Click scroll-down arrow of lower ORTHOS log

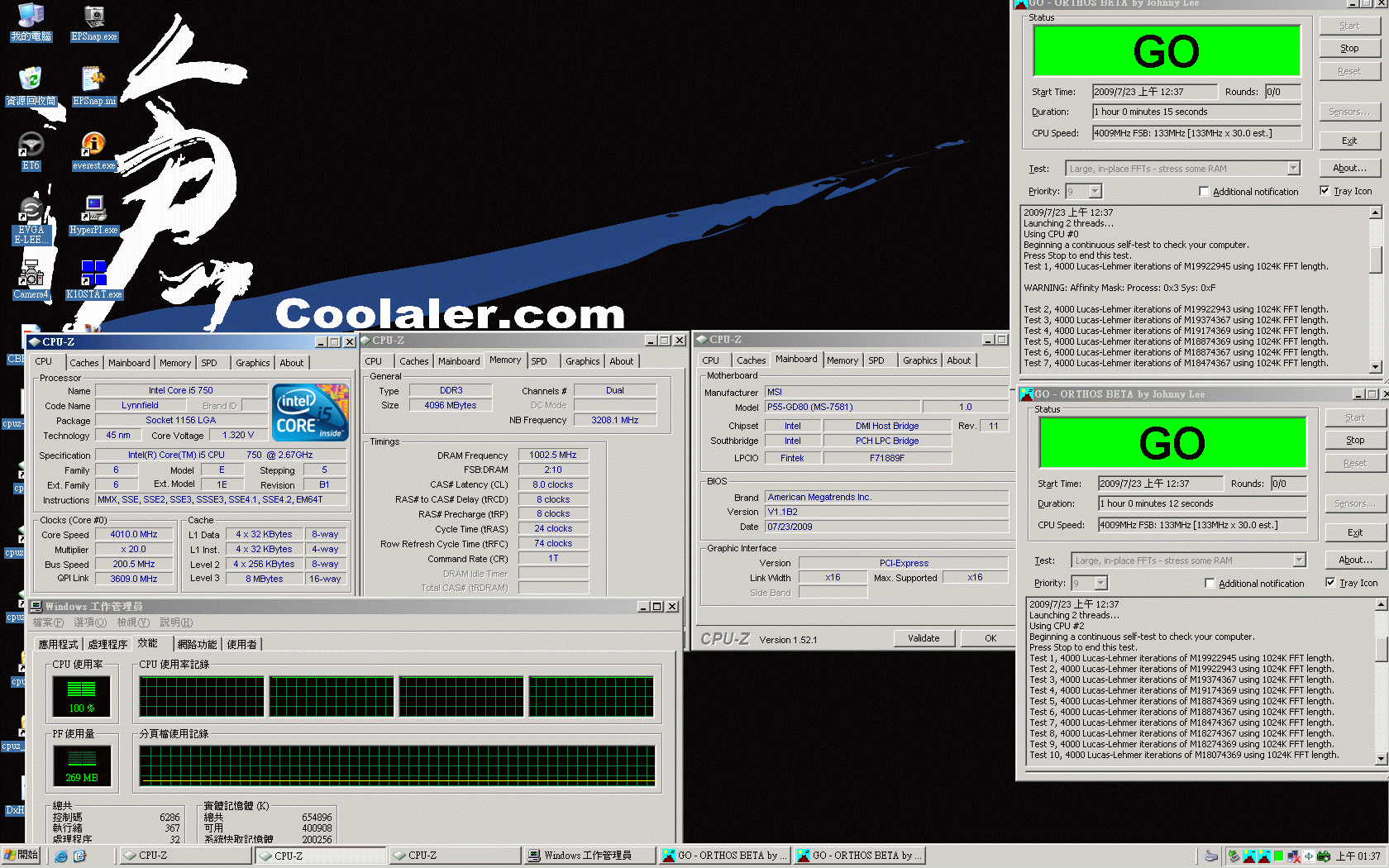1381,759
